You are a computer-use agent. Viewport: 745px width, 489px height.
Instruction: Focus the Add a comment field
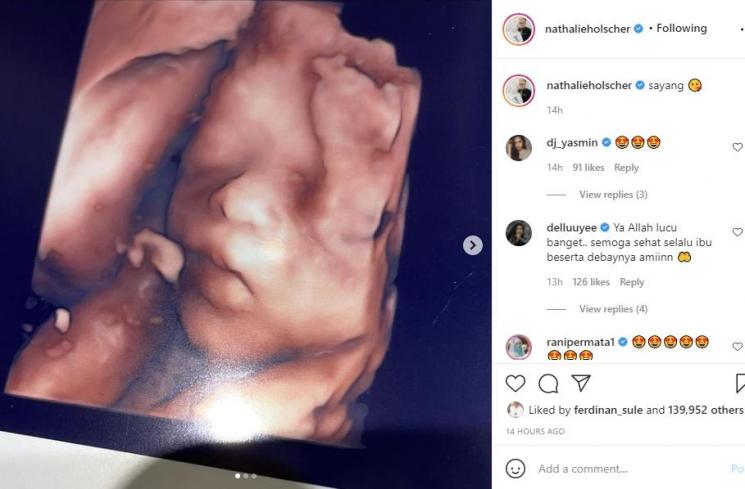[627, 469]
